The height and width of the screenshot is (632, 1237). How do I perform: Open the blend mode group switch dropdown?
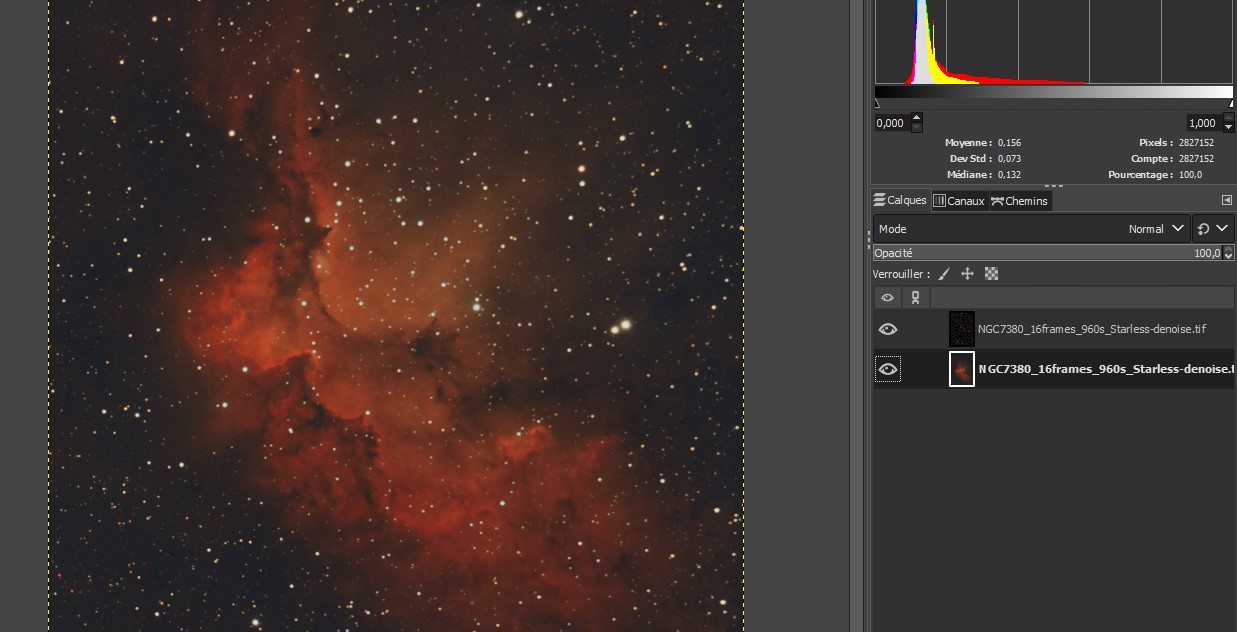1213,229
